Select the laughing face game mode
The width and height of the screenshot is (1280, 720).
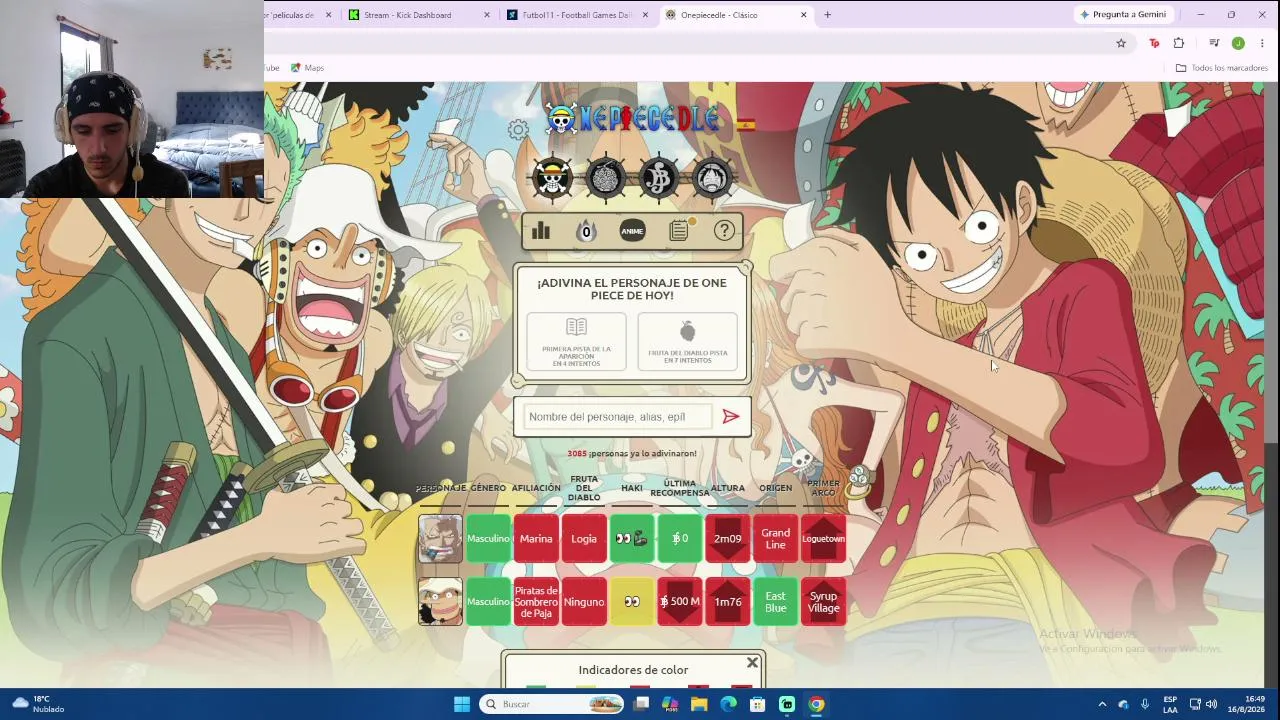coord(712,178)
